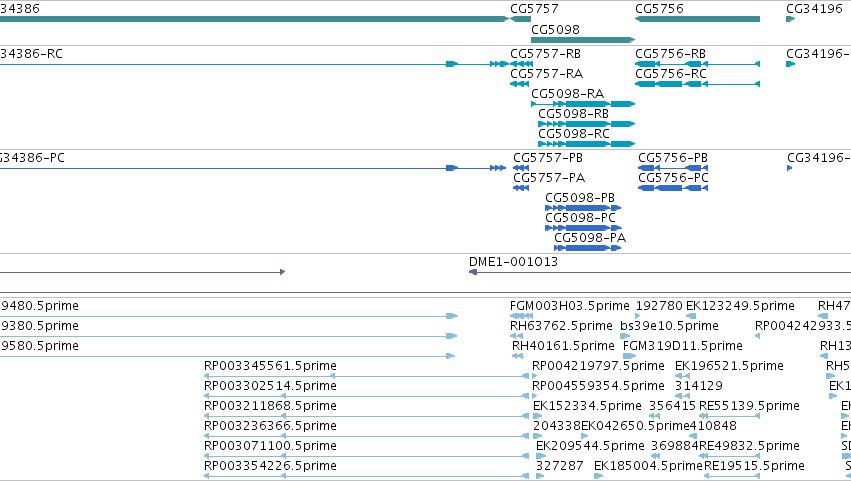Open EST EK123249.5prime
Viewport: 851px width, 481px height.
pyautogui.click(x=740, y=306)
